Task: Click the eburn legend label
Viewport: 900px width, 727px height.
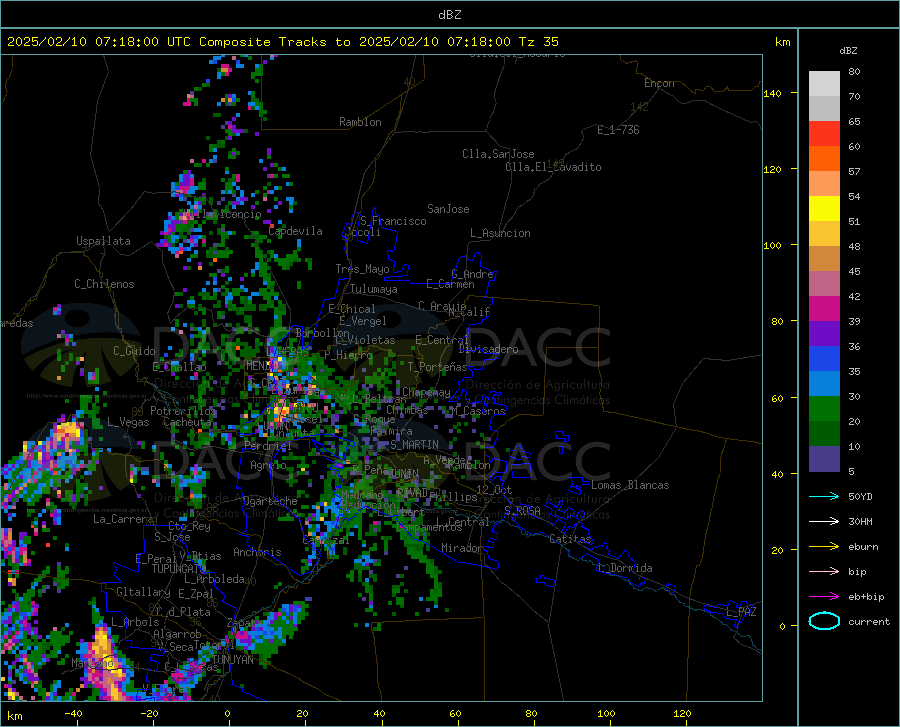Action: click(x=863, y=547)
